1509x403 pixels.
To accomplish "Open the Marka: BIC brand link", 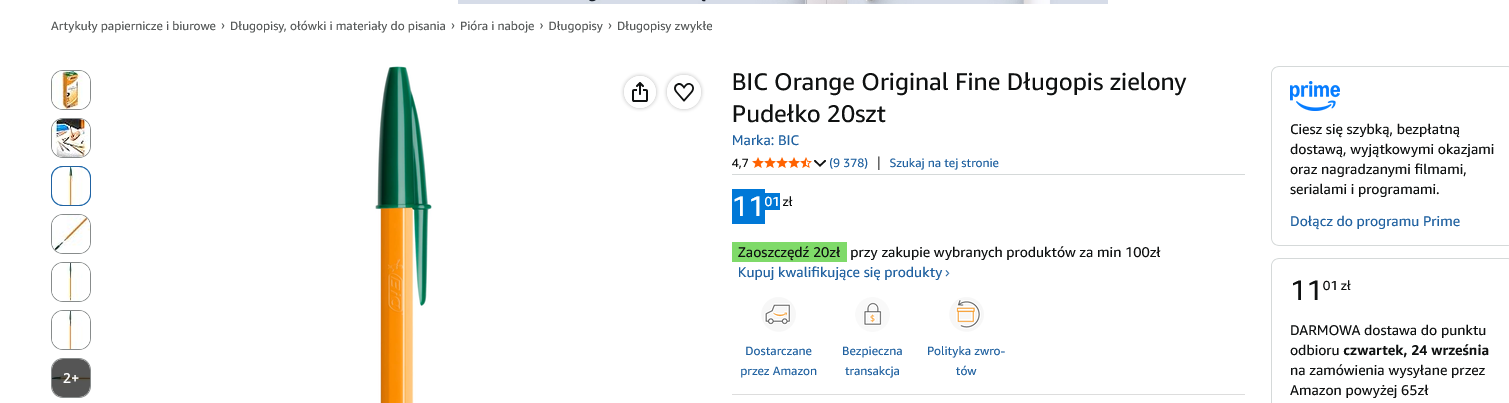I will (x=765, y=140).
